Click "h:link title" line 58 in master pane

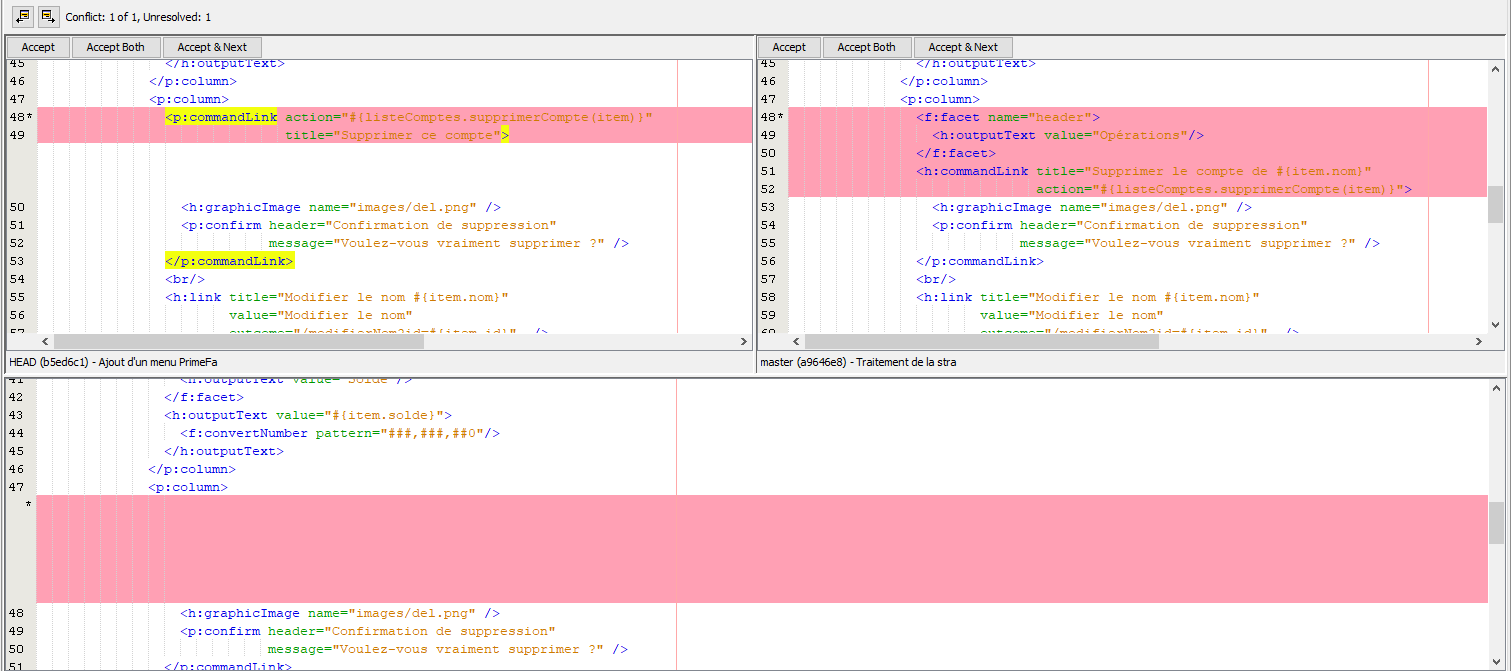(x=1088, y=297)
